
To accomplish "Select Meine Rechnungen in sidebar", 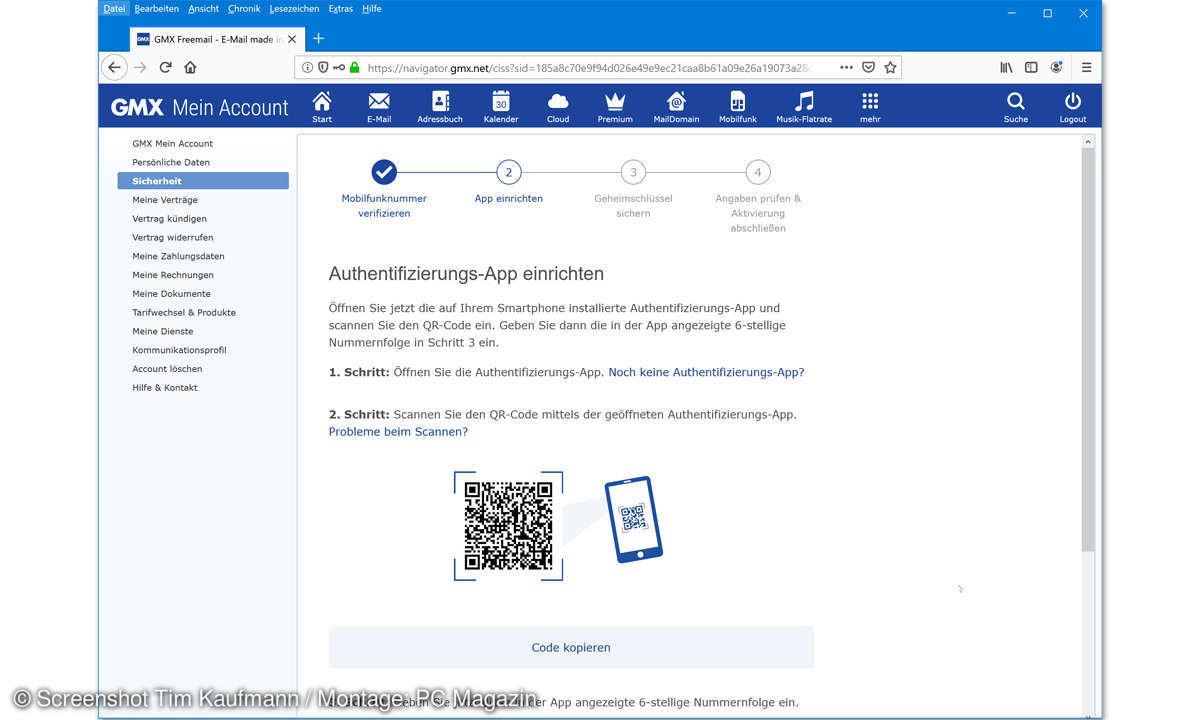I will pos(173,275).
